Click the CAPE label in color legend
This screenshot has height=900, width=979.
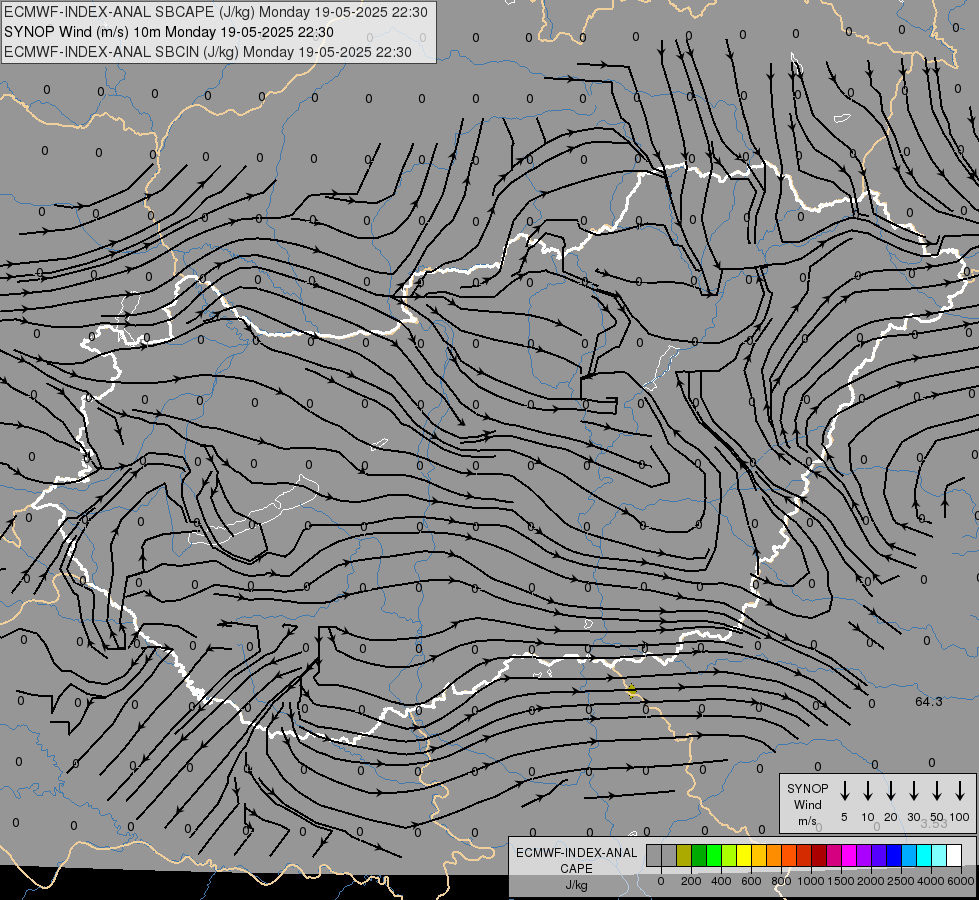coord(576,869)
